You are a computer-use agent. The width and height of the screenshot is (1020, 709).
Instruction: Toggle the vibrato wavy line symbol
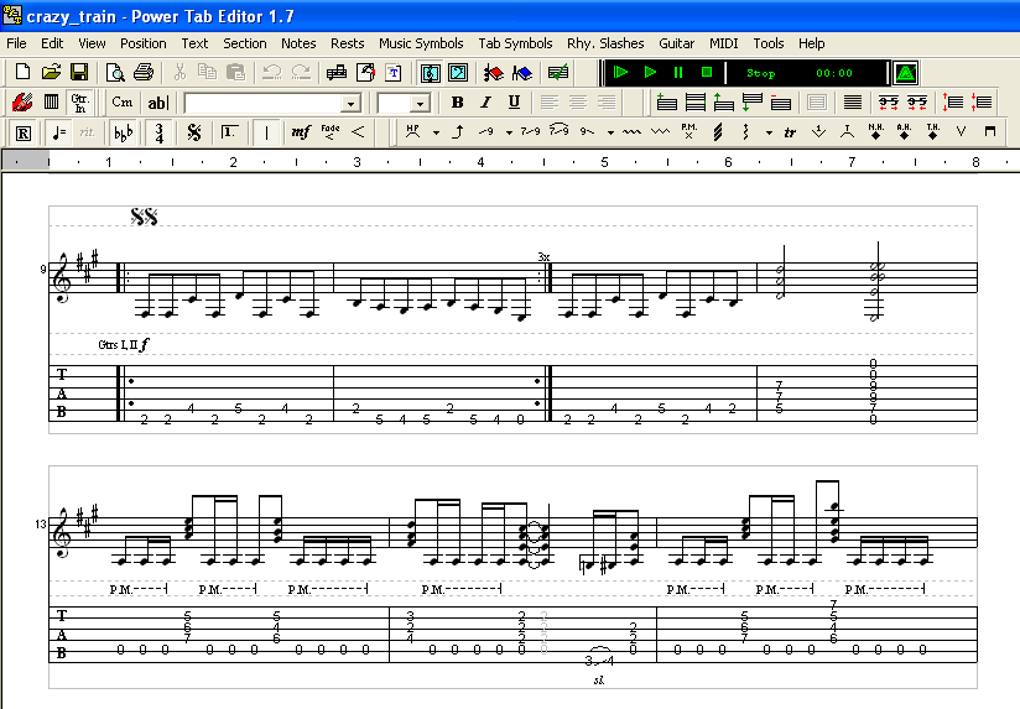click(631, 132)
